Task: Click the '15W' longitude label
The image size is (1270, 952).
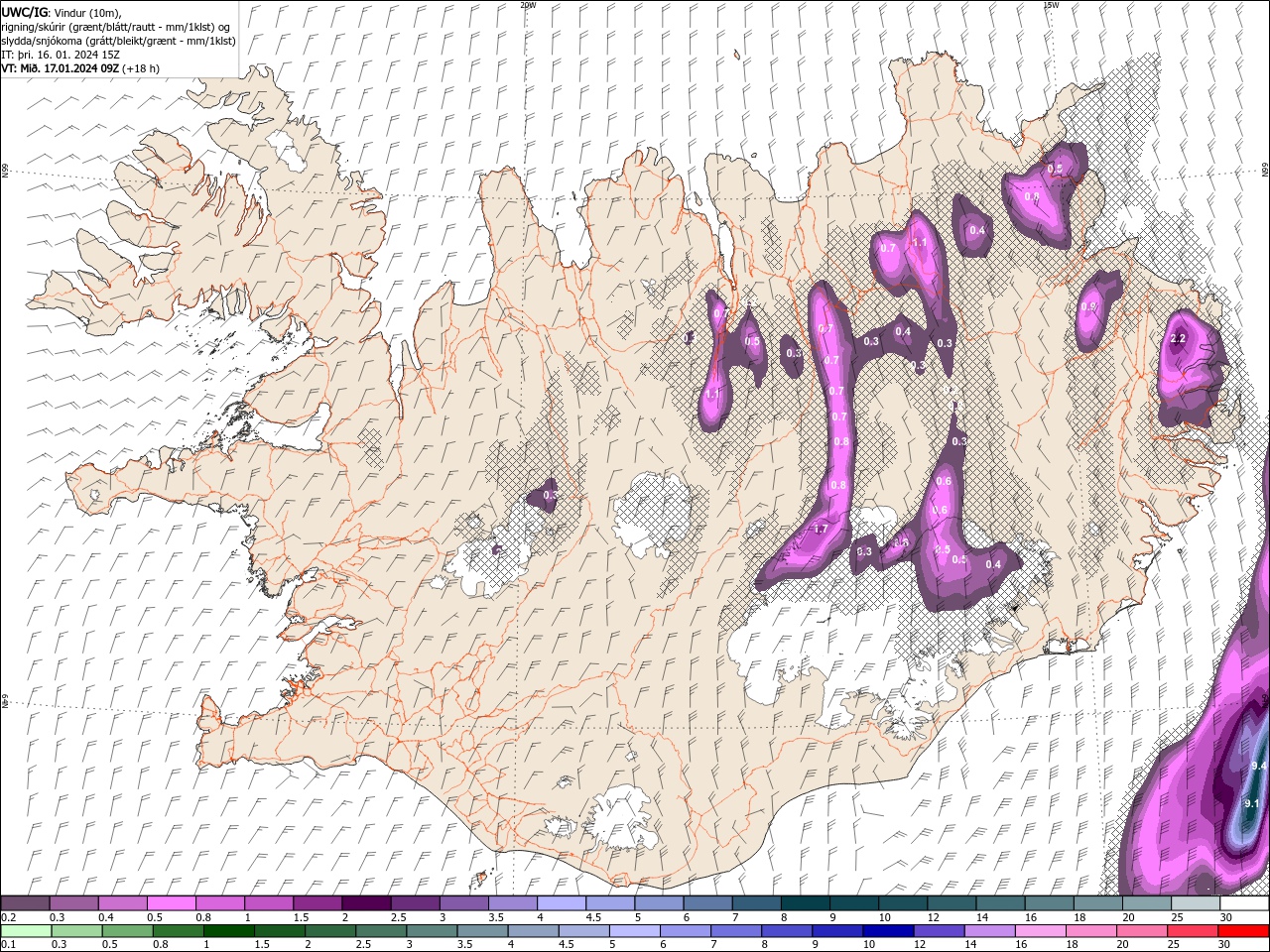Action: tap(1051, 5)
